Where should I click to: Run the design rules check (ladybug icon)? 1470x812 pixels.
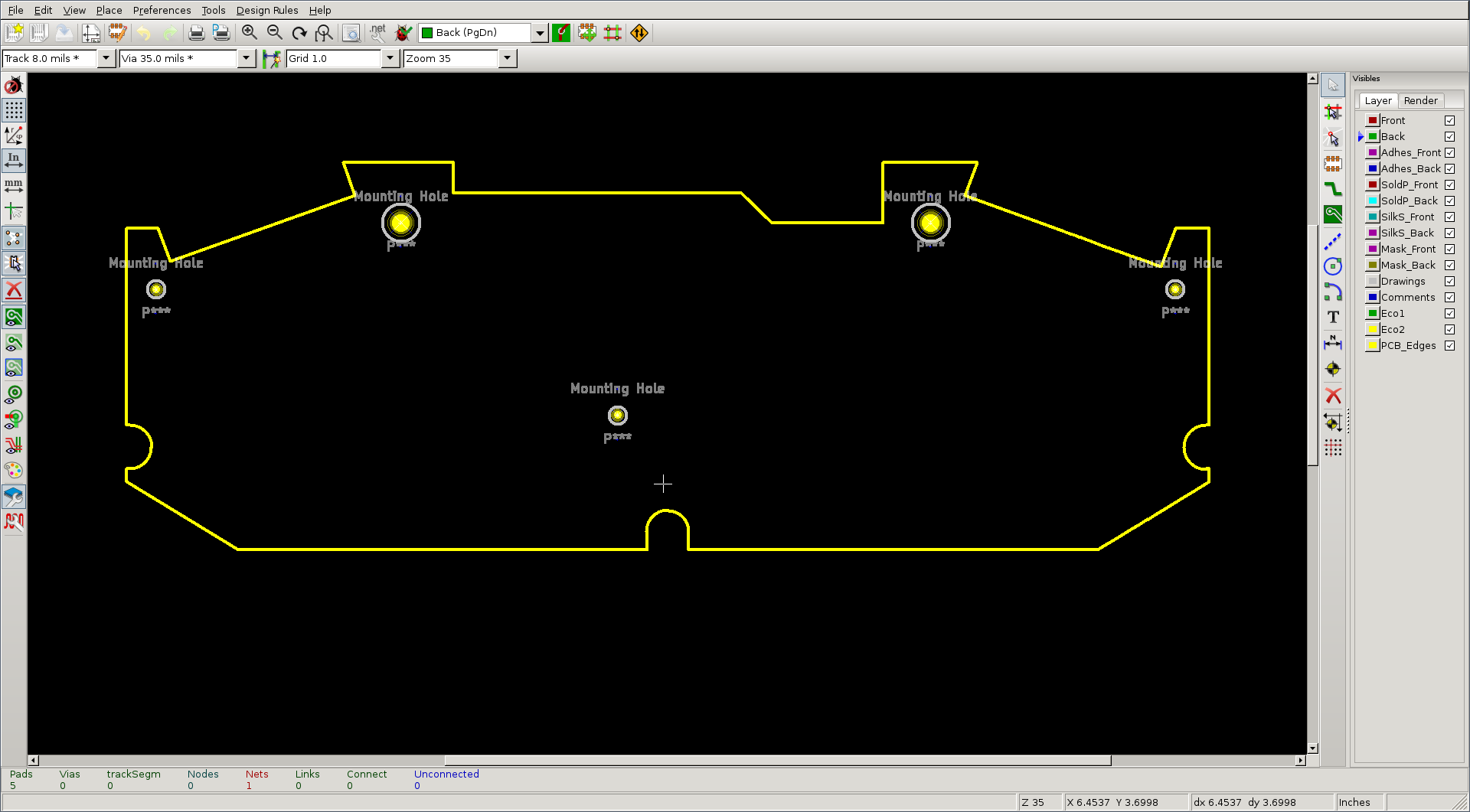[x=403, y=32]
